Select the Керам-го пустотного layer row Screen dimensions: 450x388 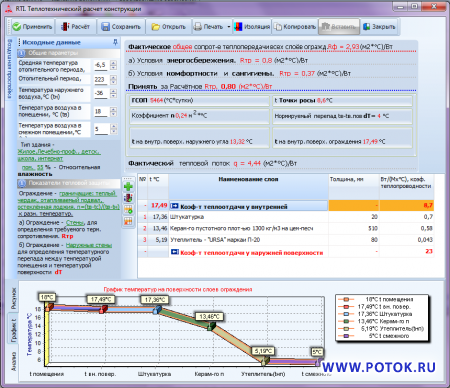click(286, 229)
